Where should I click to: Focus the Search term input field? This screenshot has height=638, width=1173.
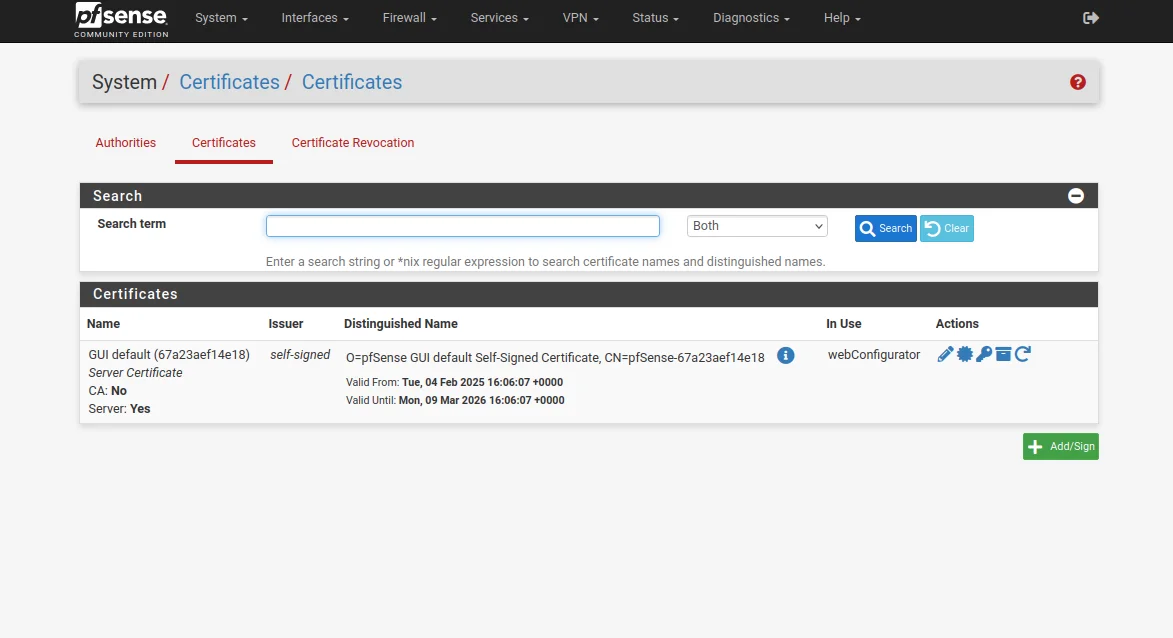[462, 226]
